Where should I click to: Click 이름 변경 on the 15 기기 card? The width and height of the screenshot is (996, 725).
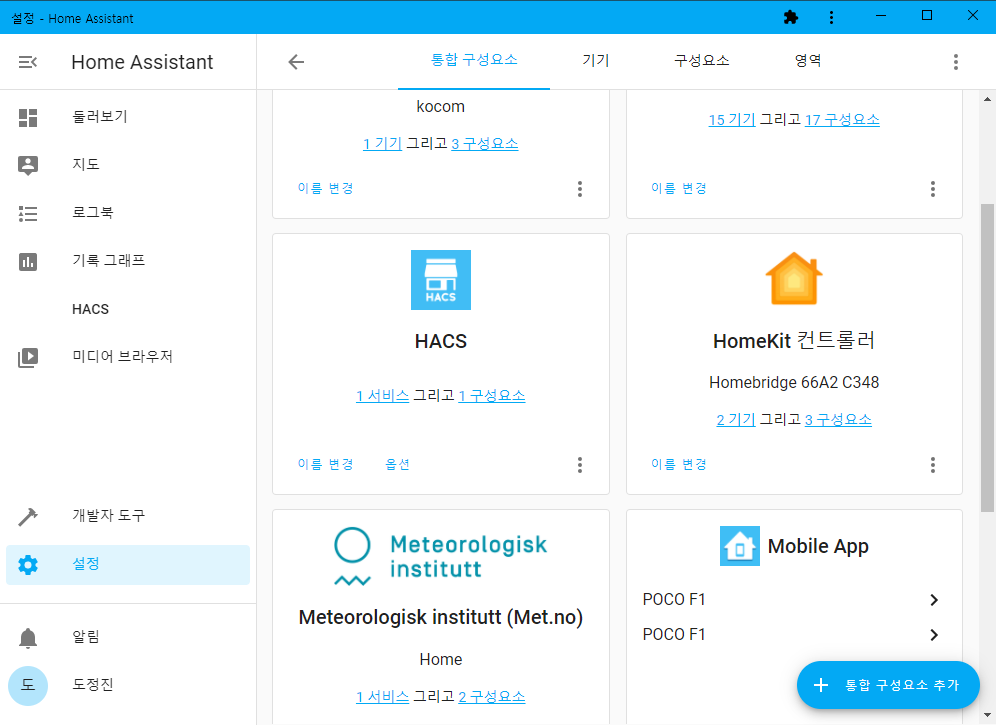(x=678, y=189)
